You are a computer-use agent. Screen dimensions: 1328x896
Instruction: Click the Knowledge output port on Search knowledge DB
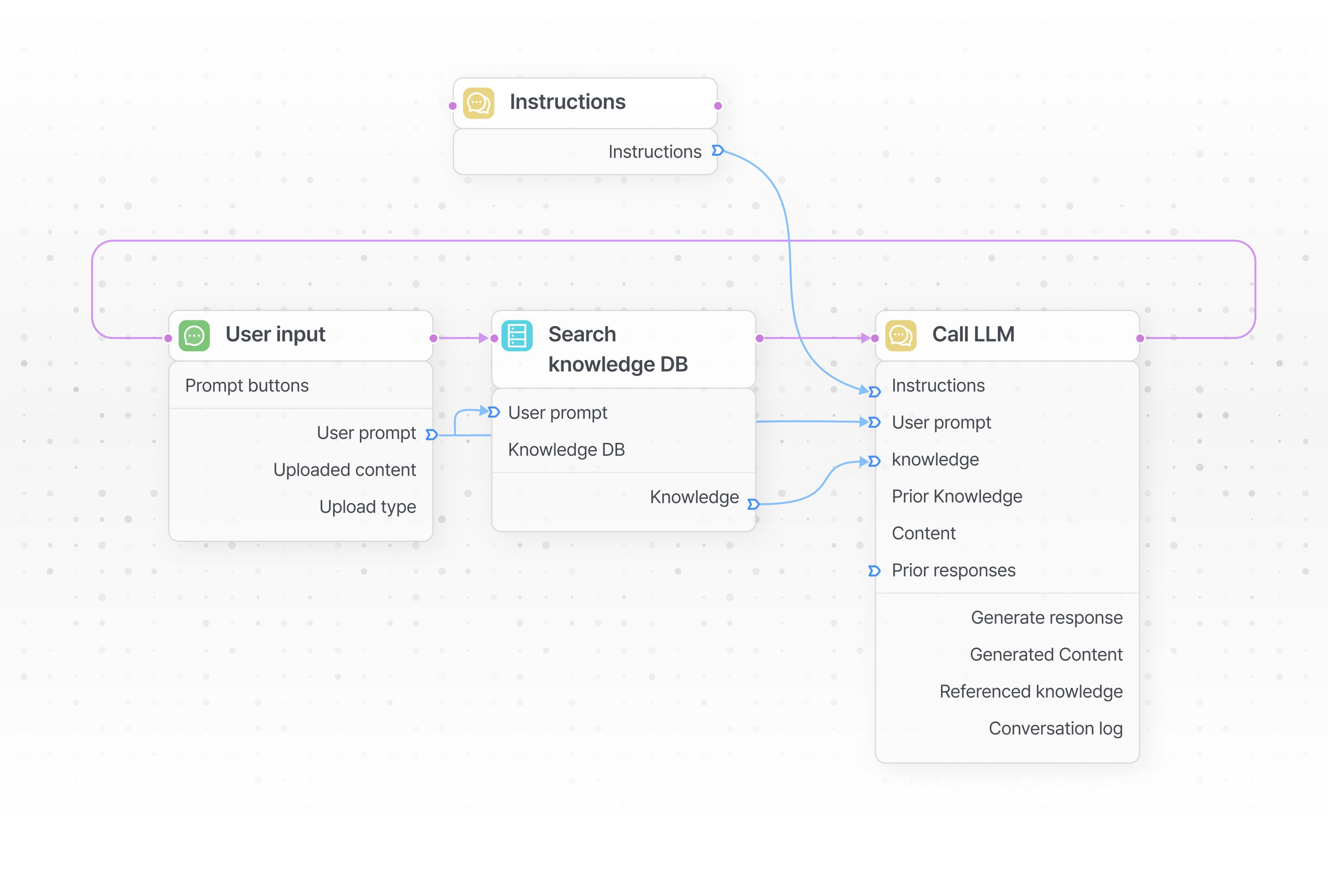tap(753, 504)
